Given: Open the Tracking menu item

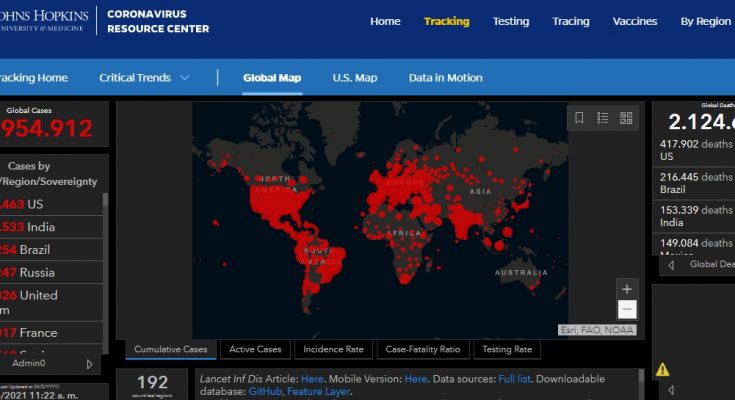Looking at the screenshot, I should [x=447, y=22].
